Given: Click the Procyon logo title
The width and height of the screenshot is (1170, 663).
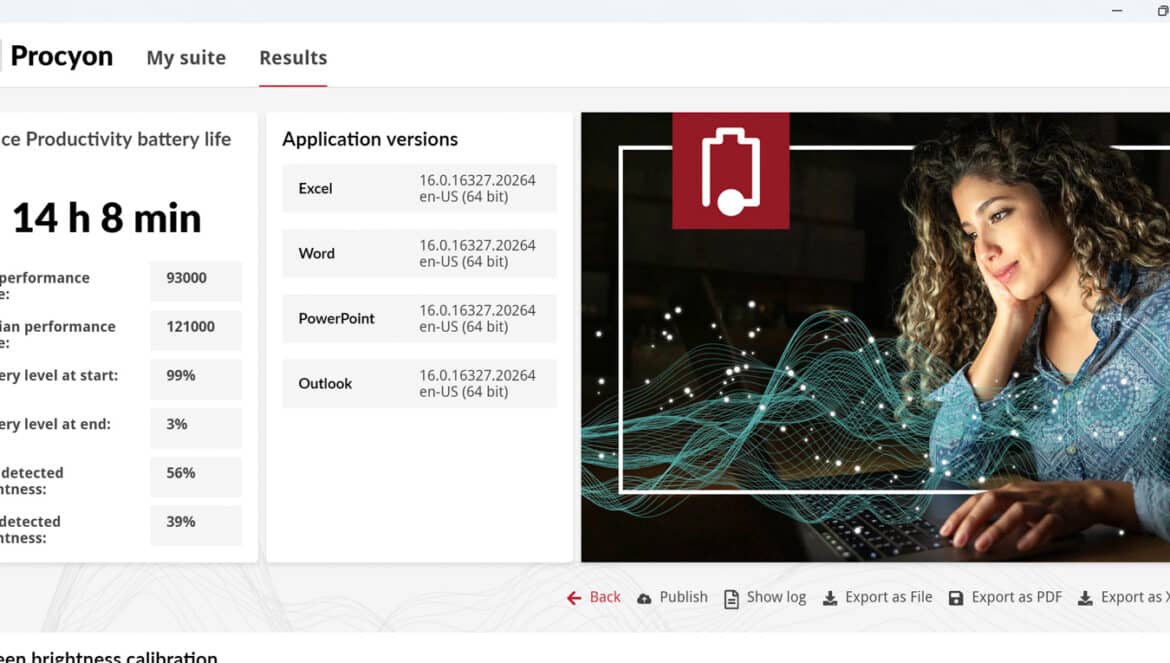Looking at the screenshot, I should coord(61,57).
